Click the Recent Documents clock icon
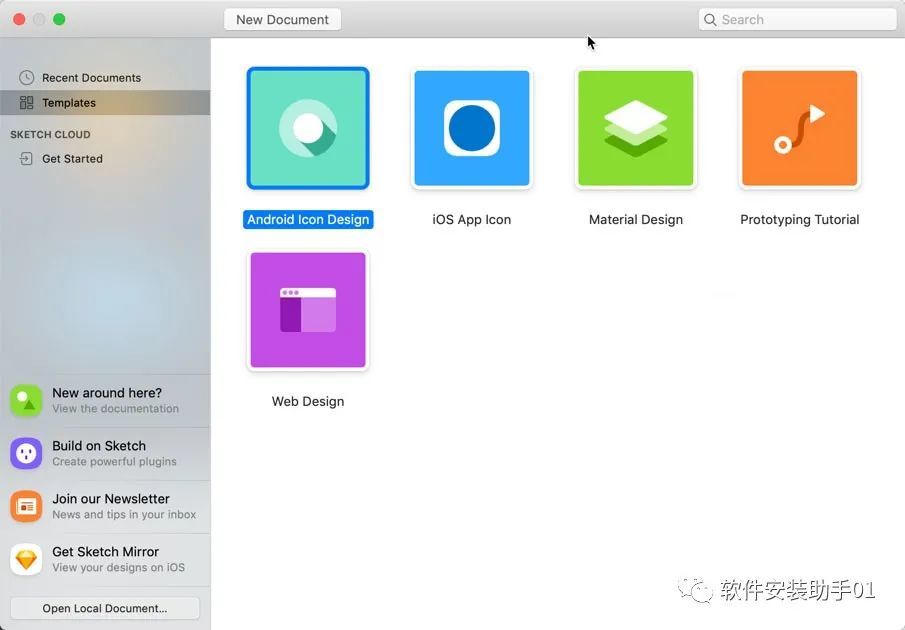The width and height of the screenshot is (905, 630). (26, 77)
